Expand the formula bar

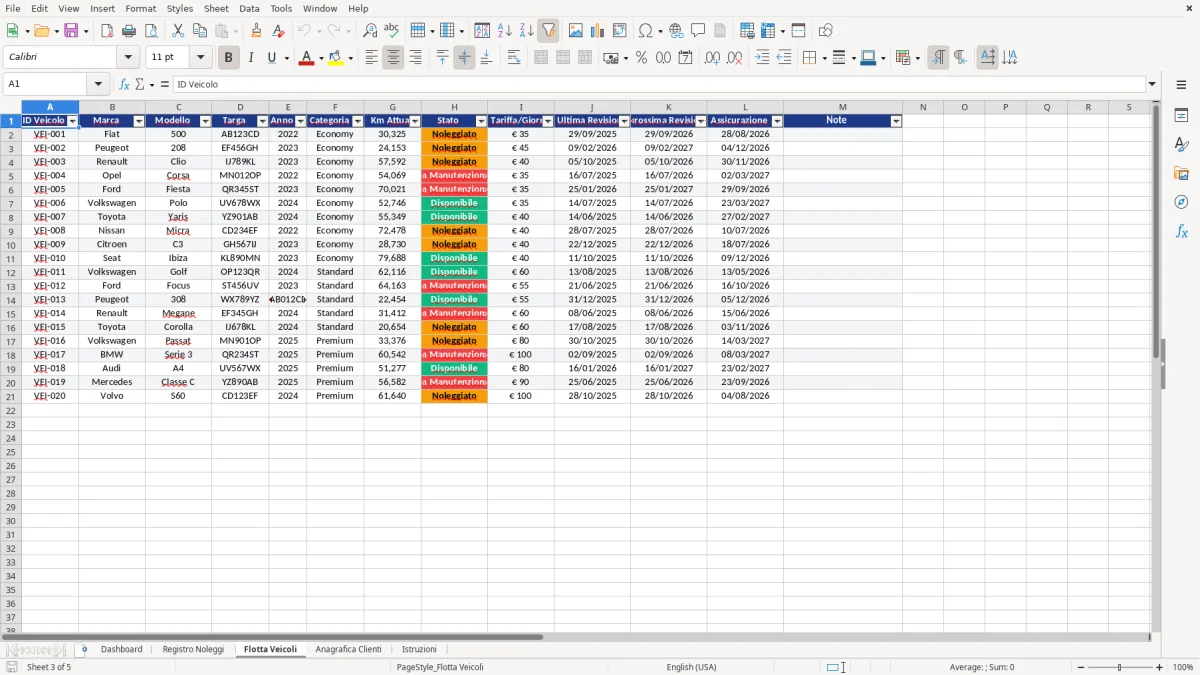(1152, 85)
